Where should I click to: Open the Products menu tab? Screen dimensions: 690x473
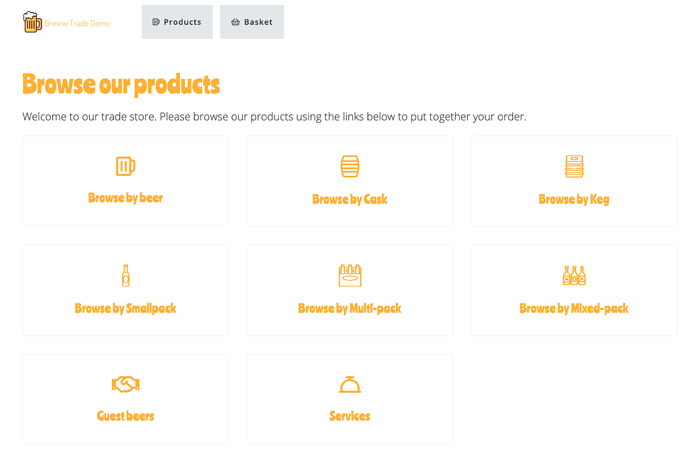coord(177,22)
